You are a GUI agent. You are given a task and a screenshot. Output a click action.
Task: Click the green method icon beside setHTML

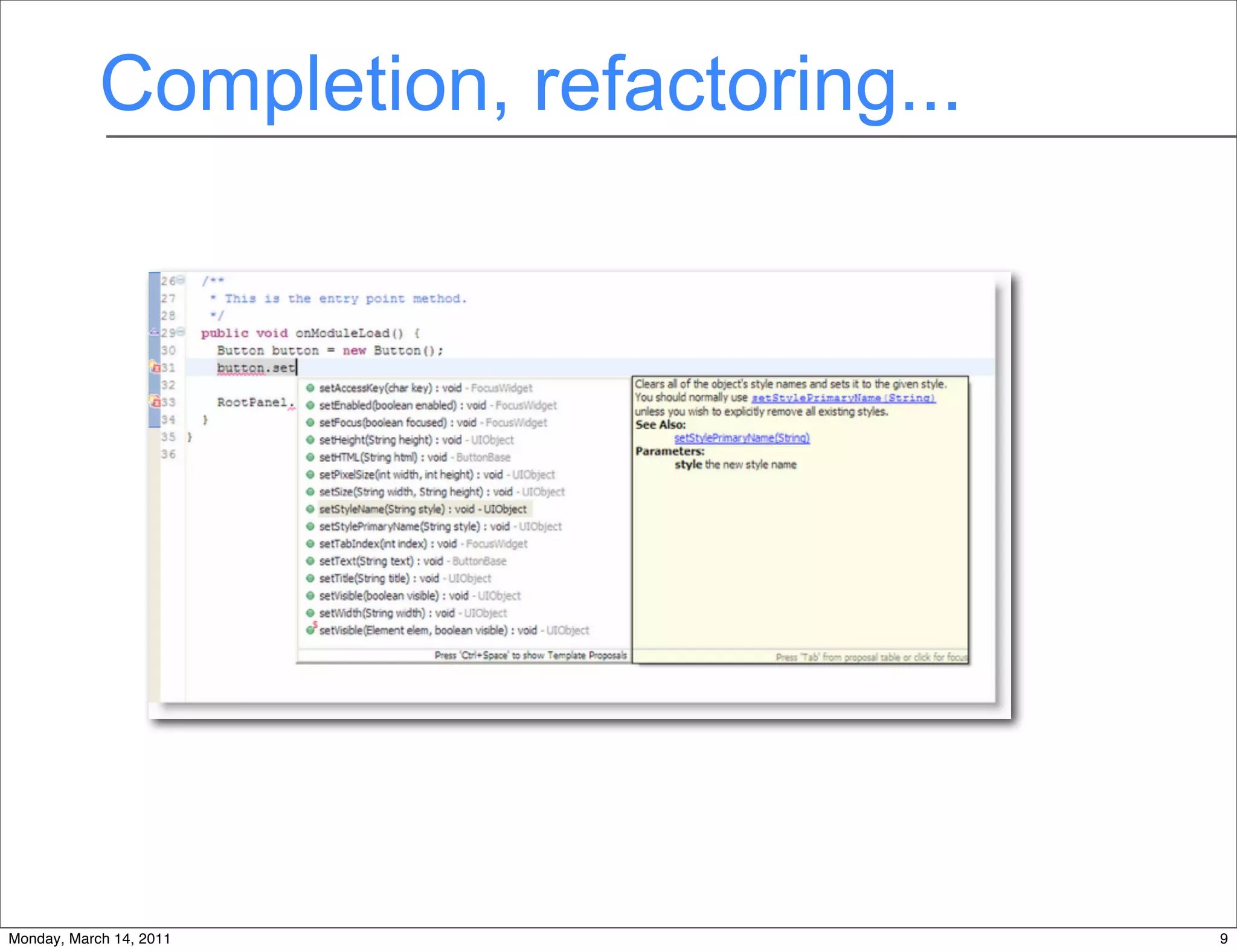(310, 457)
